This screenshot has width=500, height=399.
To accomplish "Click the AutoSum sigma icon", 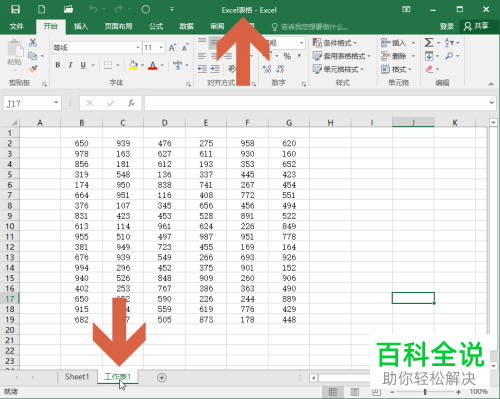I will pos(429,42).
